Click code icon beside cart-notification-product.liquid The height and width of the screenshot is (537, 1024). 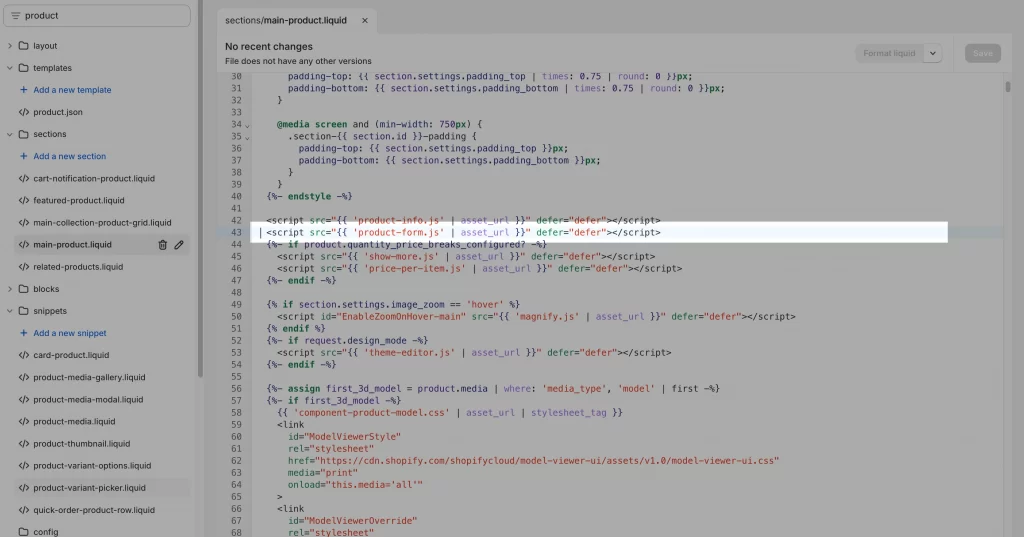24,178
